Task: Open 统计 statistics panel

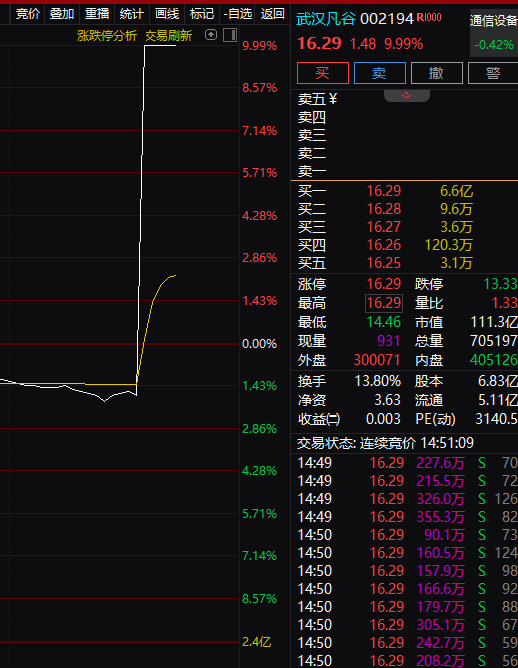Action: (x=132, y=14)
